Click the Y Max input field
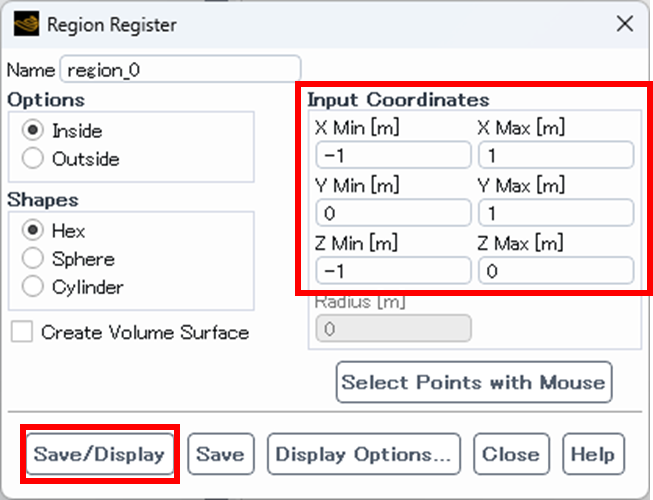The height and width of the screenshot is (500, 653). point(556,213)
